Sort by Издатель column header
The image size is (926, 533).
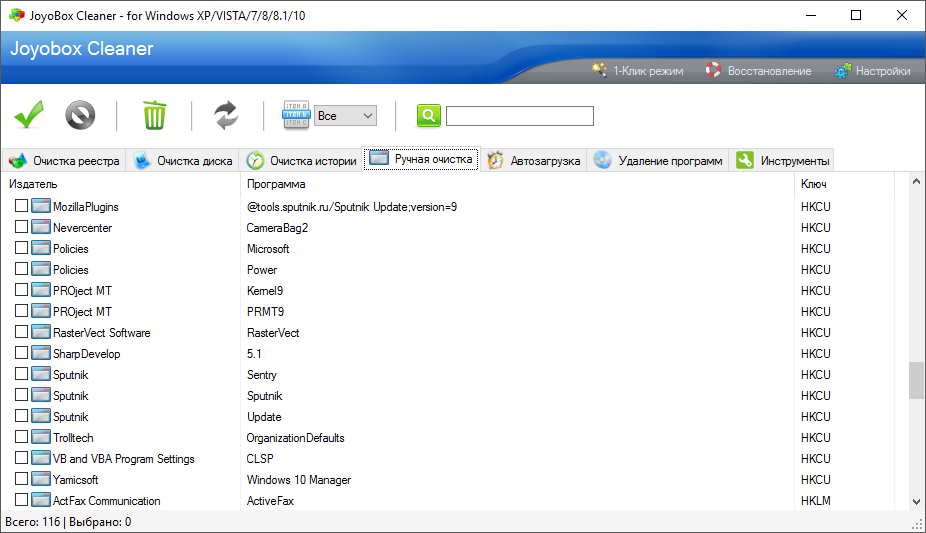pos(33,184)
